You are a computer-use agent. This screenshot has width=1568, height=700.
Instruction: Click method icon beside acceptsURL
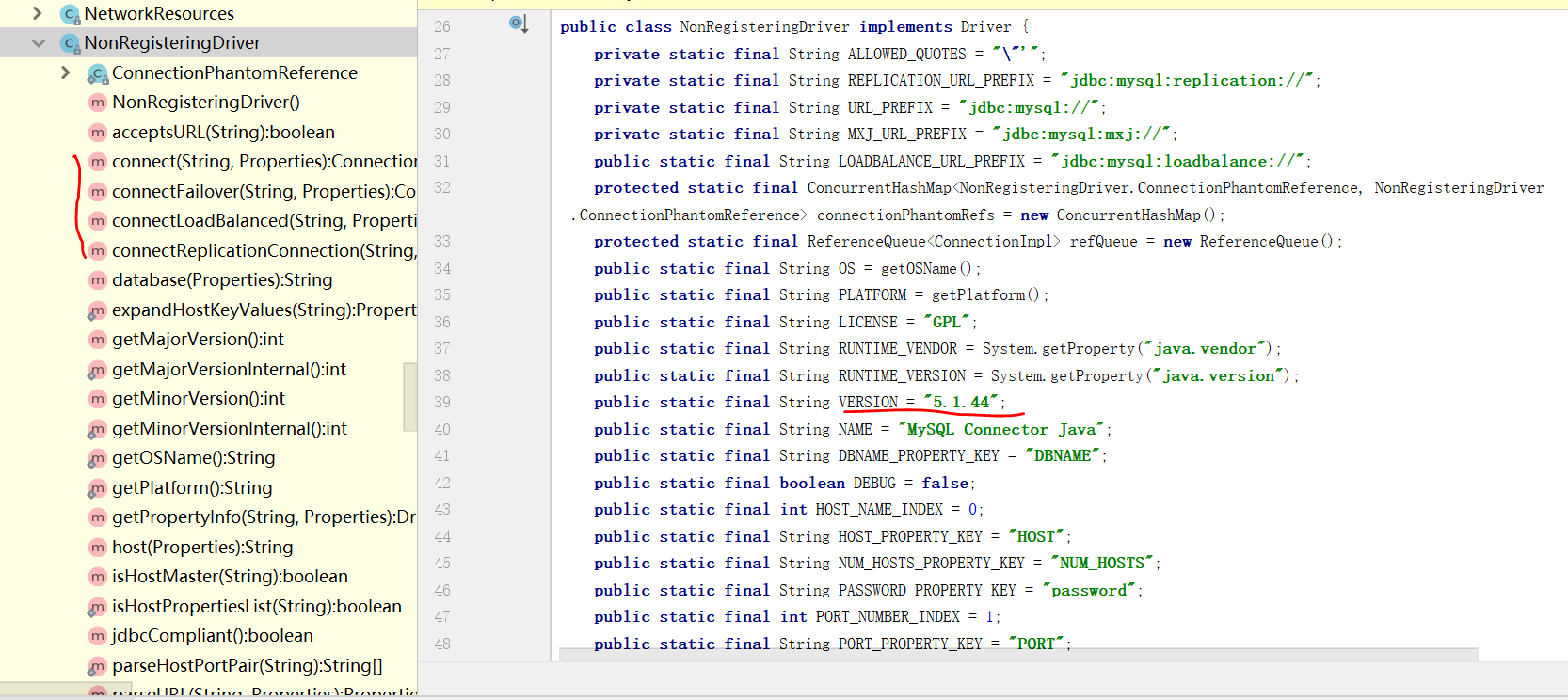[x=97, y=133]
